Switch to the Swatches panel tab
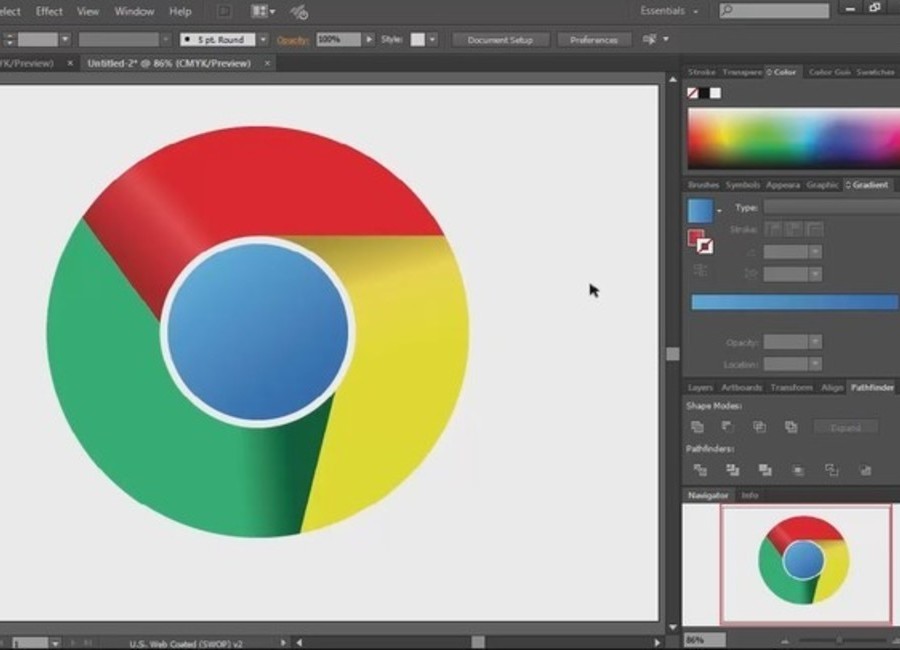The width and height of the screenshot is (900, 650). coord(875,72)
